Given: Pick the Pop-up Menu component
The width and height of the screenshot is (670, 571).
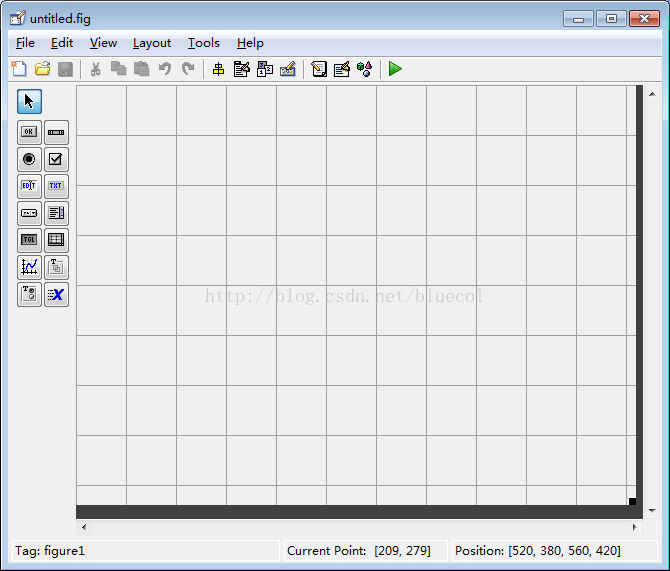Looking at the screenshot, I should pos(29,213).
